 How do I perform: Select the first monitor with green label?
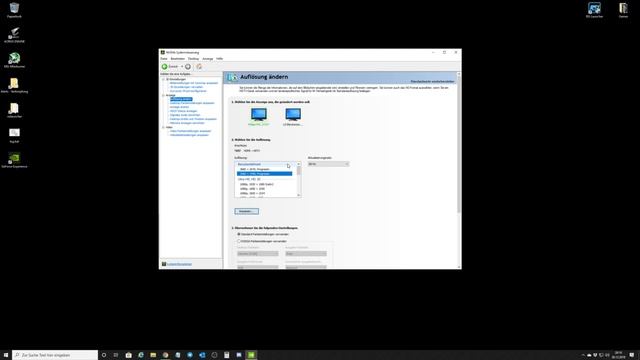tap(259, 116)
